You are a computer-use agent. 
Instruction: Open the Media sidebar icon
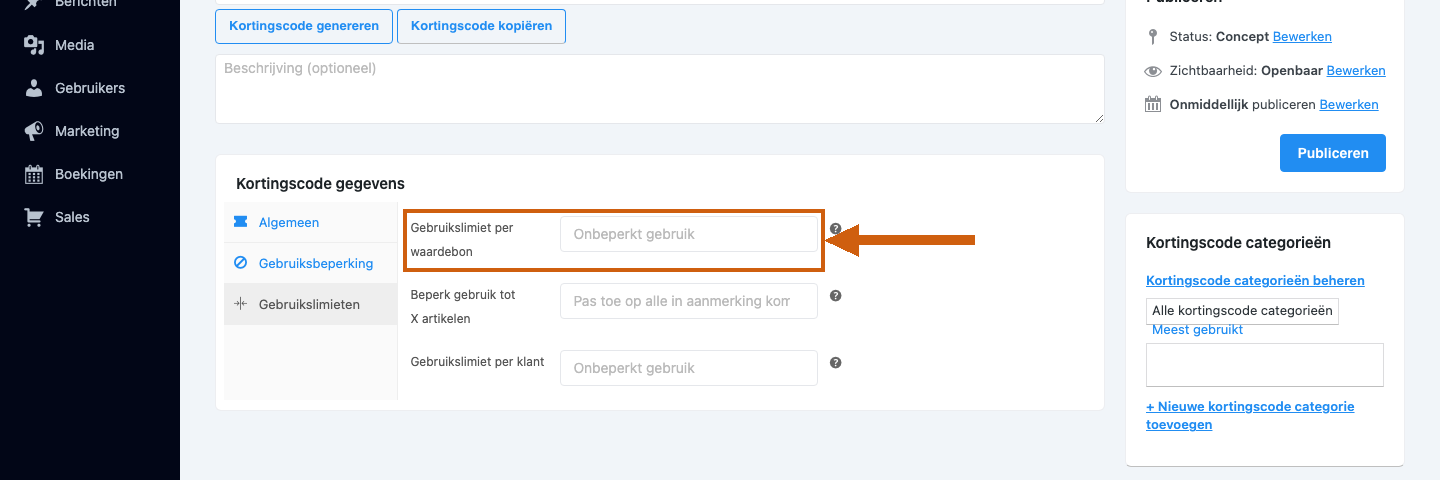pyautogui.click(x=34, y=45)
